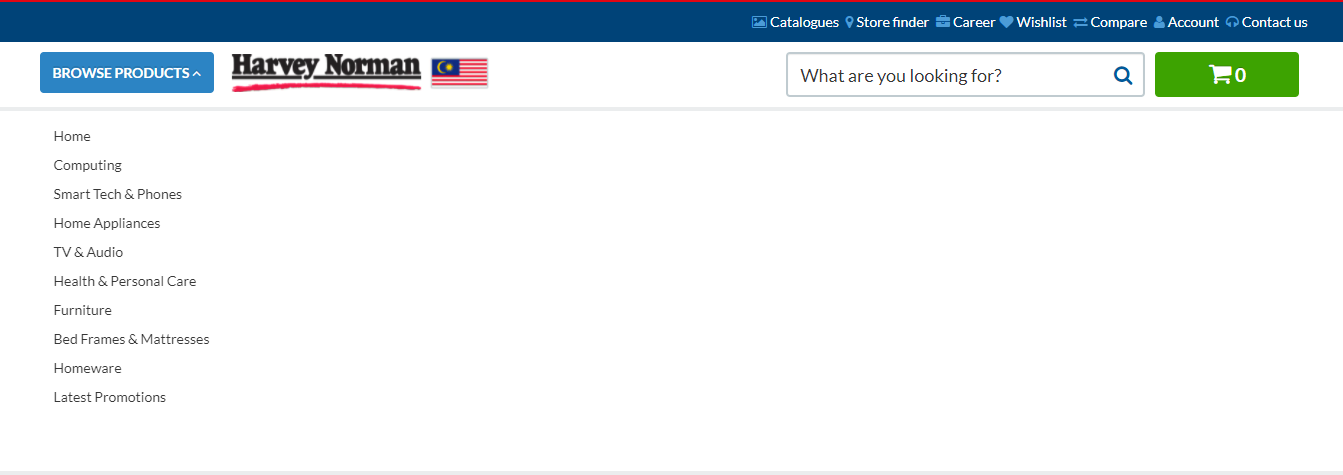Click the Account person icon
1343x475 pixels.
[1159, 22]
